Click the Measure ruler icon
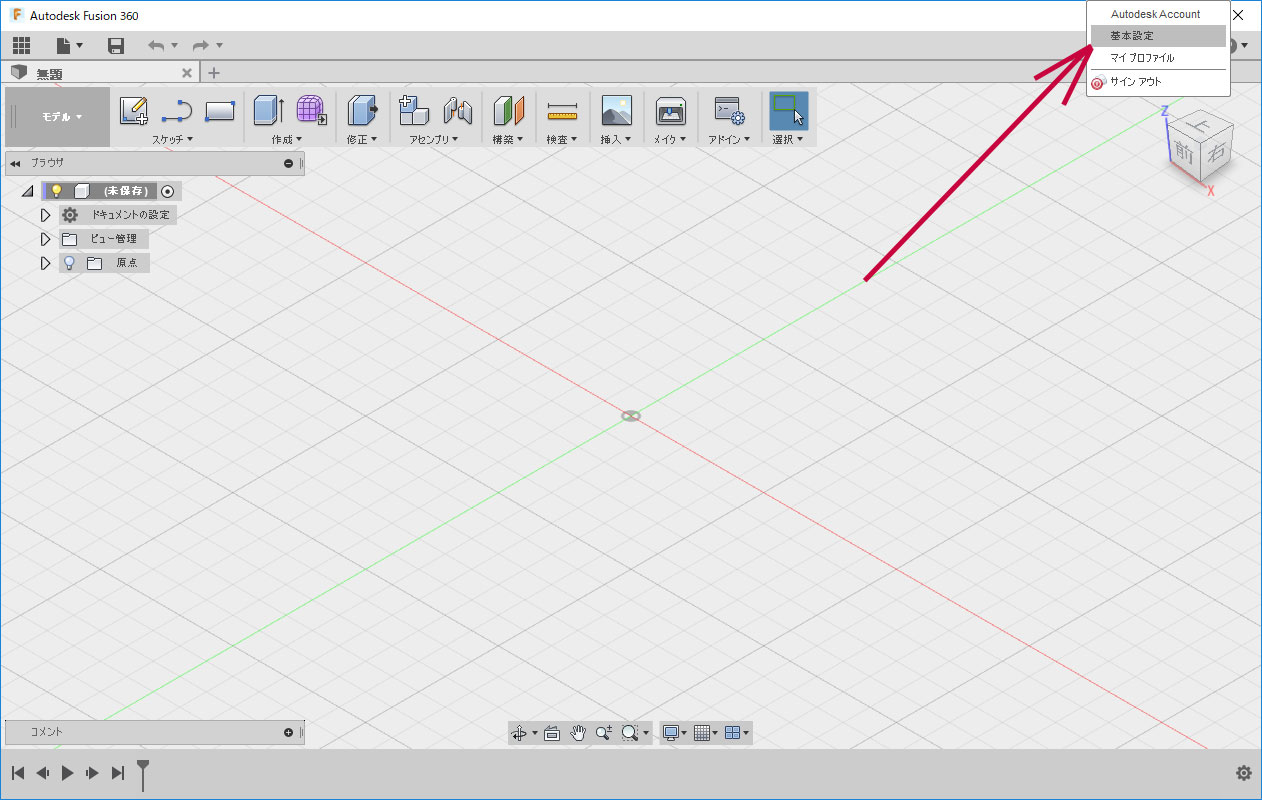The height and width of the screenshot is (800, 1262). [x=562, y=110]
